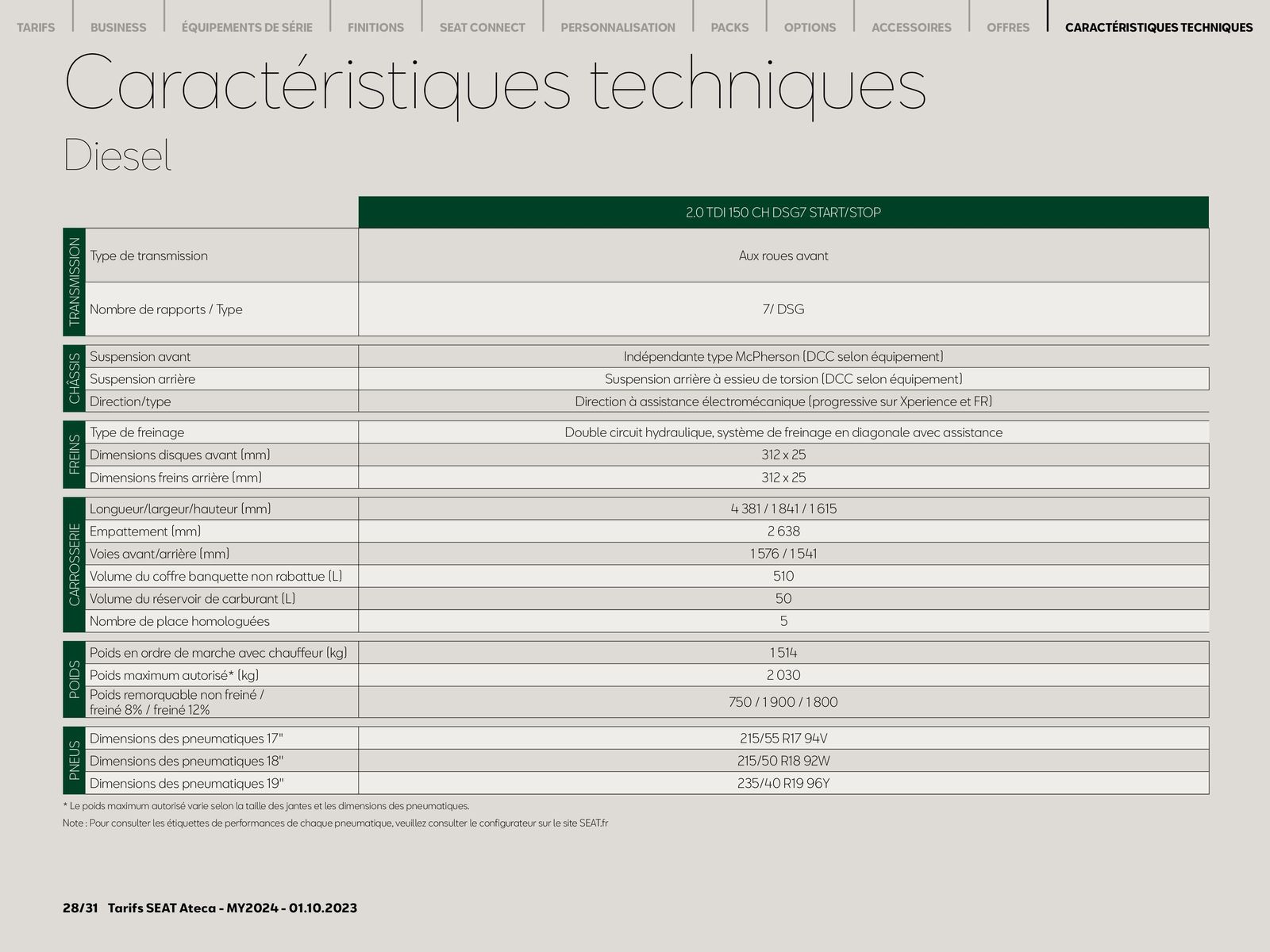
Task: Click the 'Suspension avant' label
Action: (140, 356)
